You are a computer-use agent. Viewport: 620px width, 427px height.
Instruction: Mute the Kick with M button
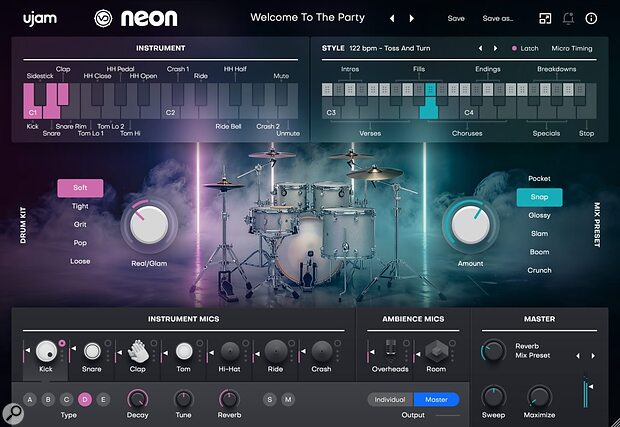(288, 399)
